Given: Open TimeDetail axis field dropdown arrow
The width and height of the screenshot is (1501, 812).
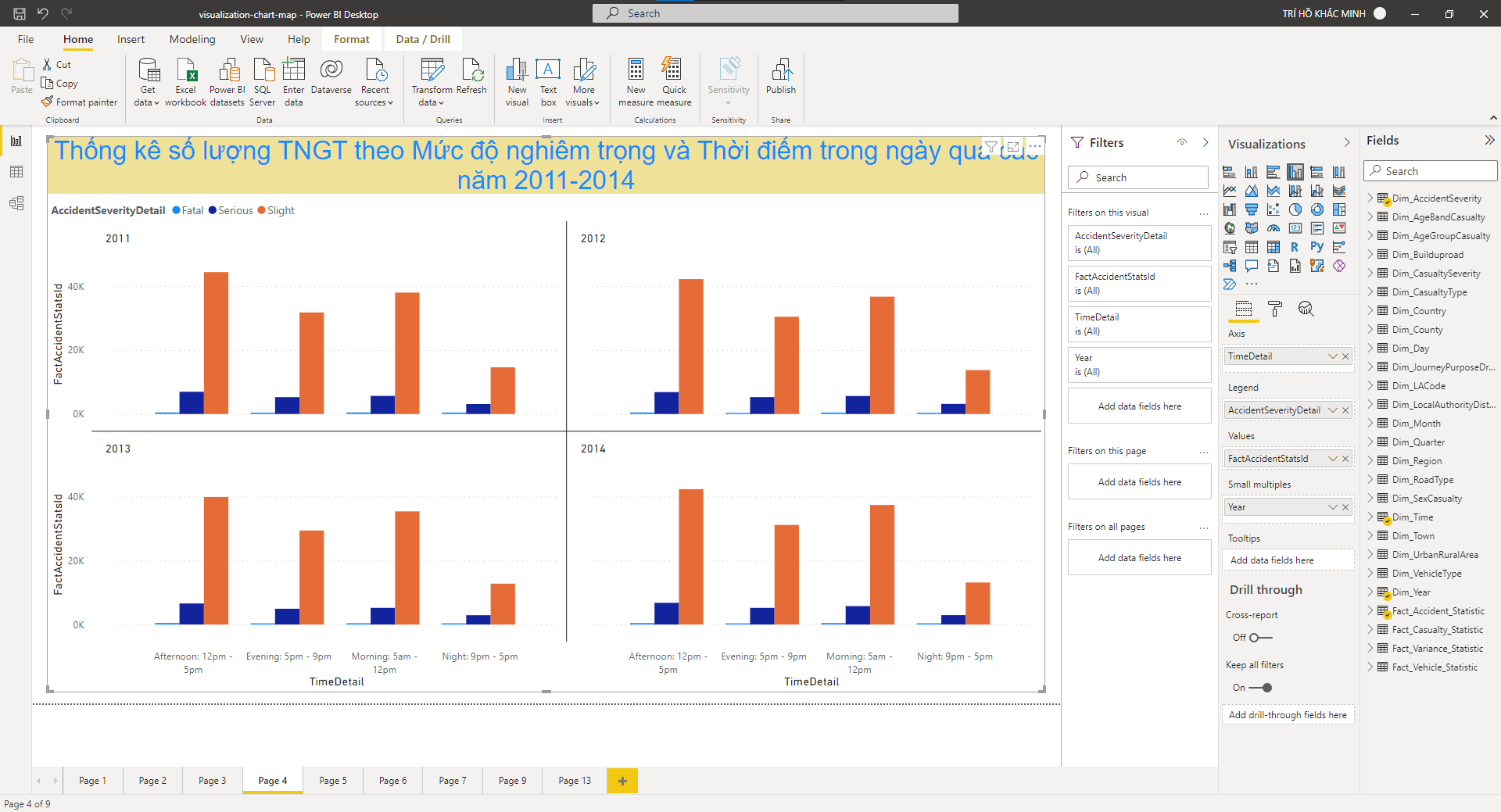Looking at the screenshot, I should pyautogui.click(x=1333, y=356).
